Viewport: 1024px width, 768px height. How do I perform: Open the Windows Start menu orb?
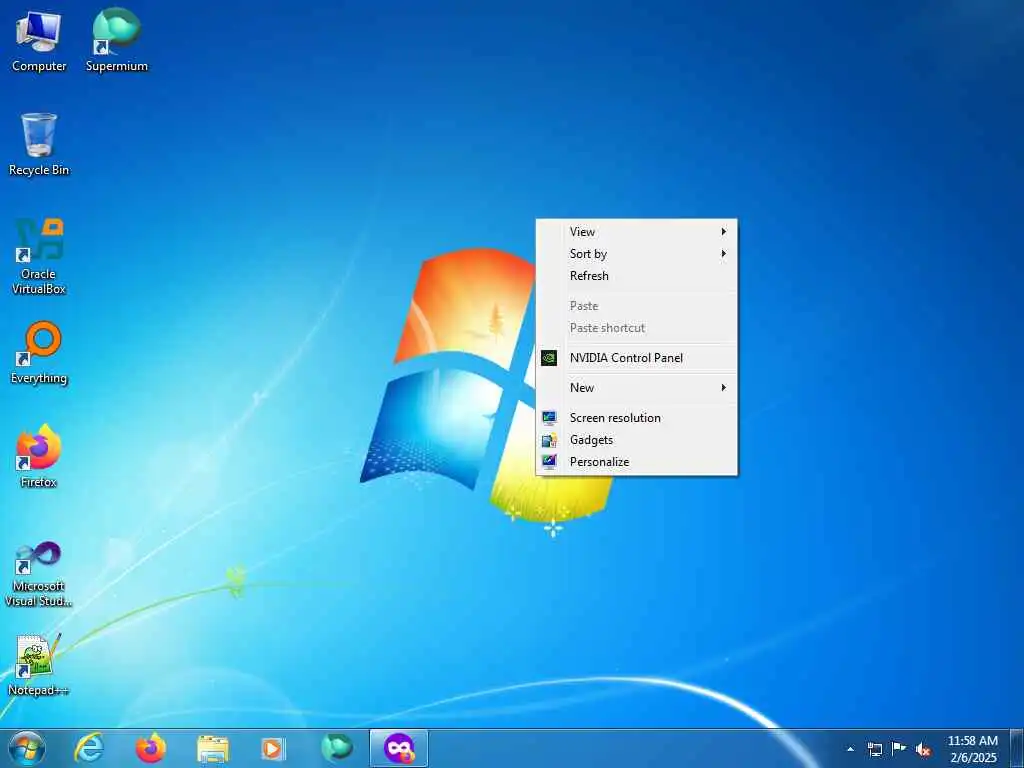point(27,748)
